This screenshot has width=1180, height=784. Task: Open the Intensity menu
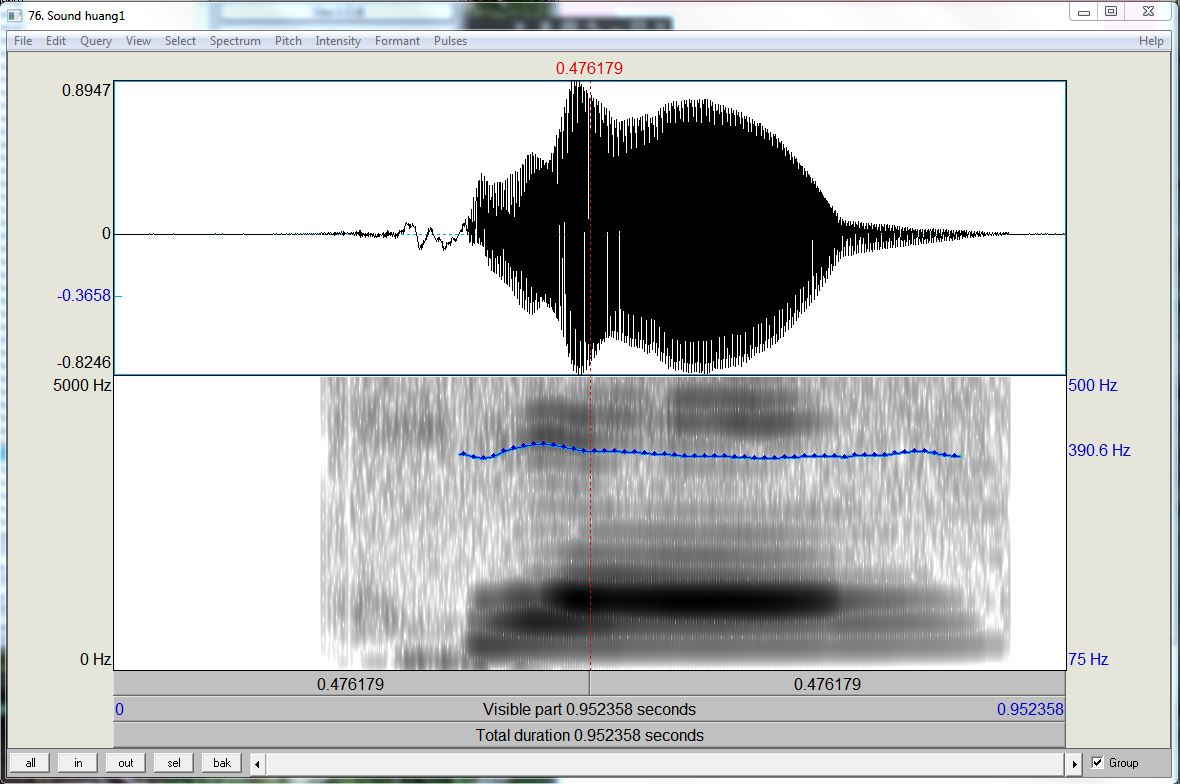coord(338,41)
